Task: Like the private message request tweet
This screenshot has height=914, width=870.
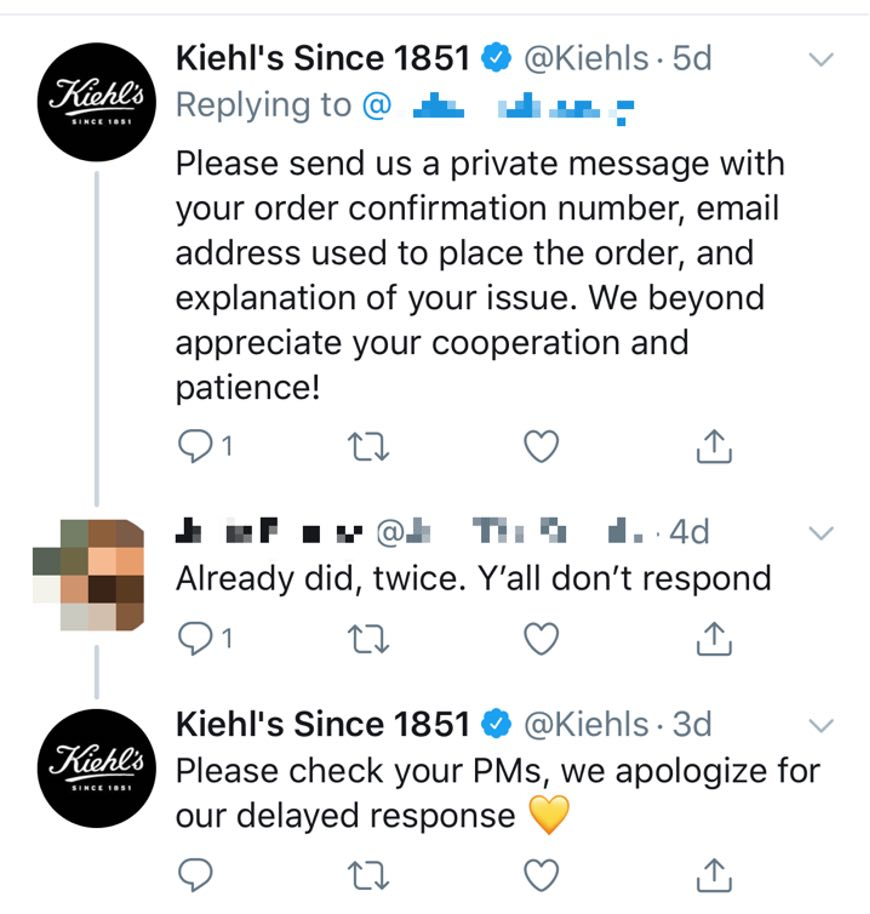Action: [x=541, y=446]
